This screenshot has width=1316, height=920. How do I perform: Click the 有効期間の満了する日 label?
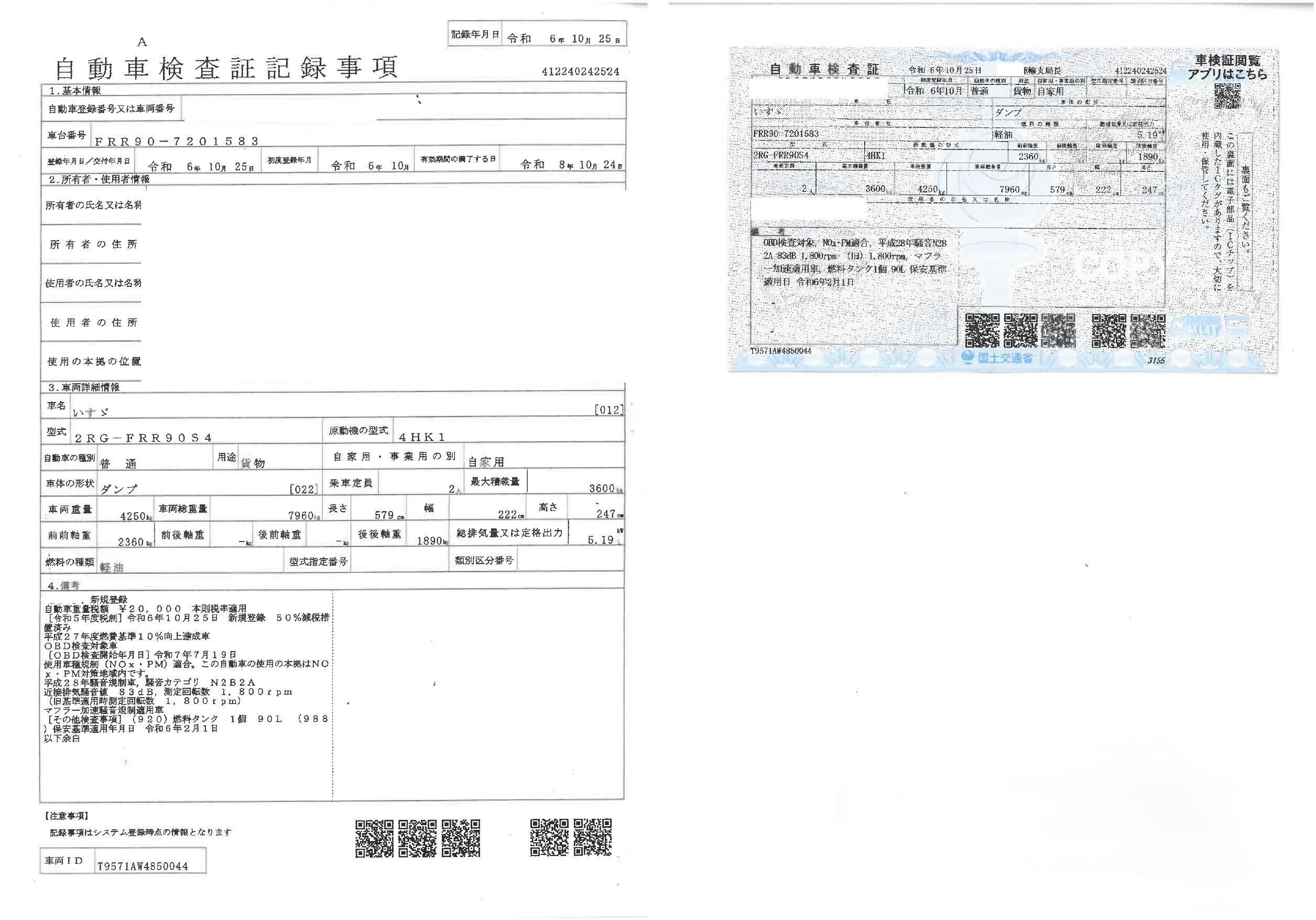pyautogui.click(x=458, y=159)
